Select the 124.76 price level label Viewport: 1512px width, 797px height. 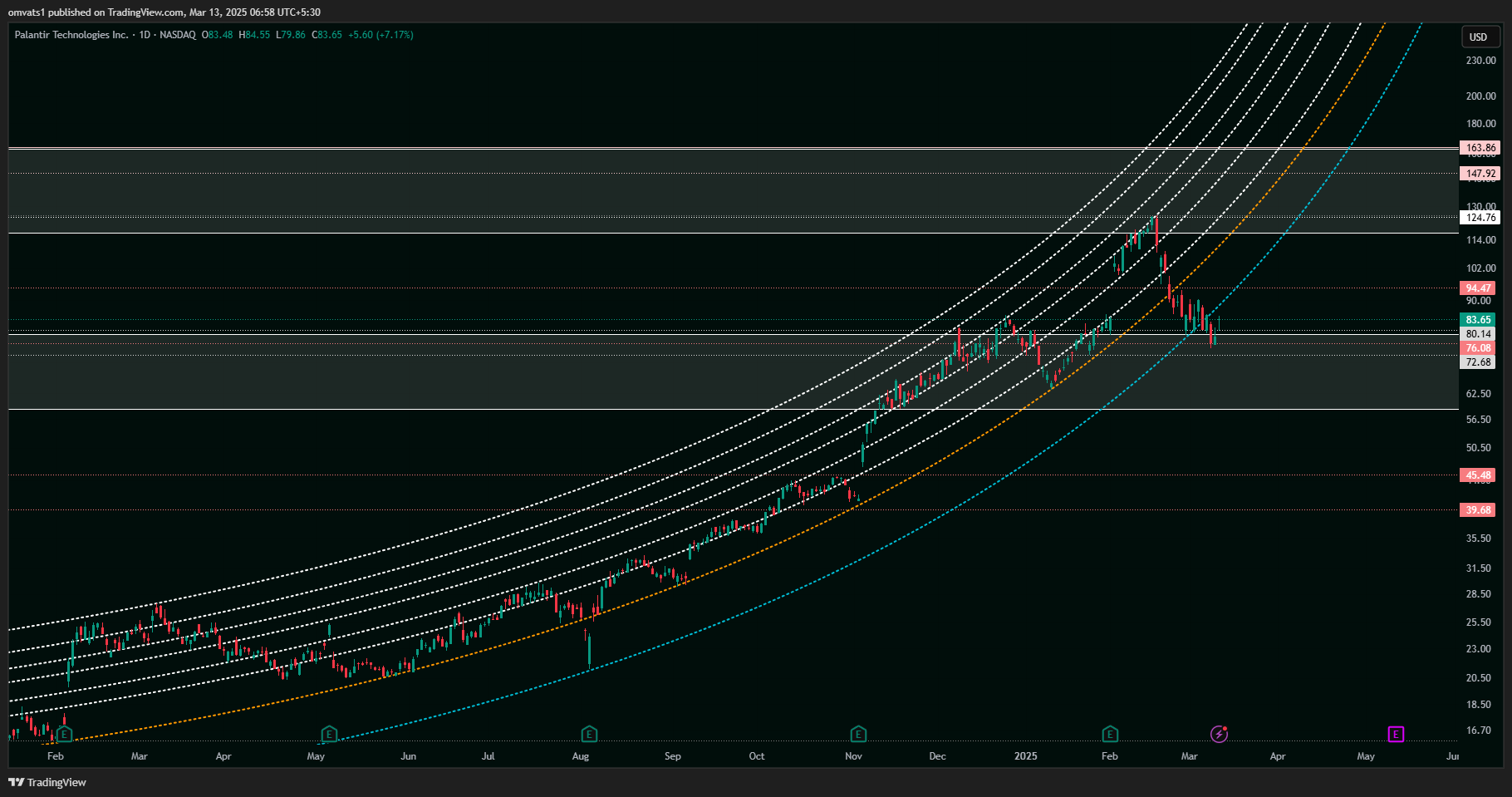tap(1480, 218)
